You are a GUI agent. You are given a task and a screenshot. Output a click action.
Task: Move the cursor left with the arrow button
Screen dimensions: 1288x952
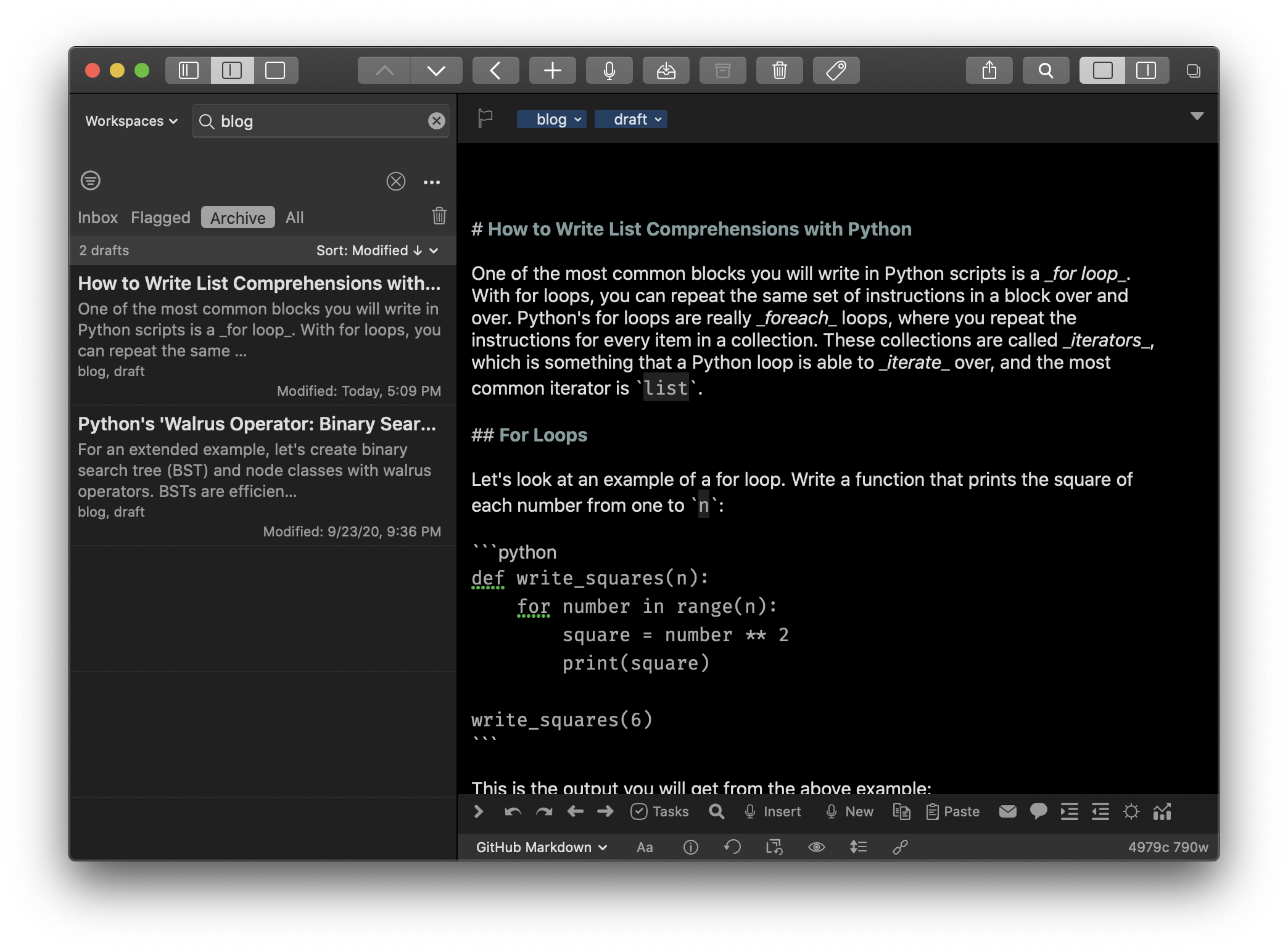pyautogui.click(x=575, y=811)
